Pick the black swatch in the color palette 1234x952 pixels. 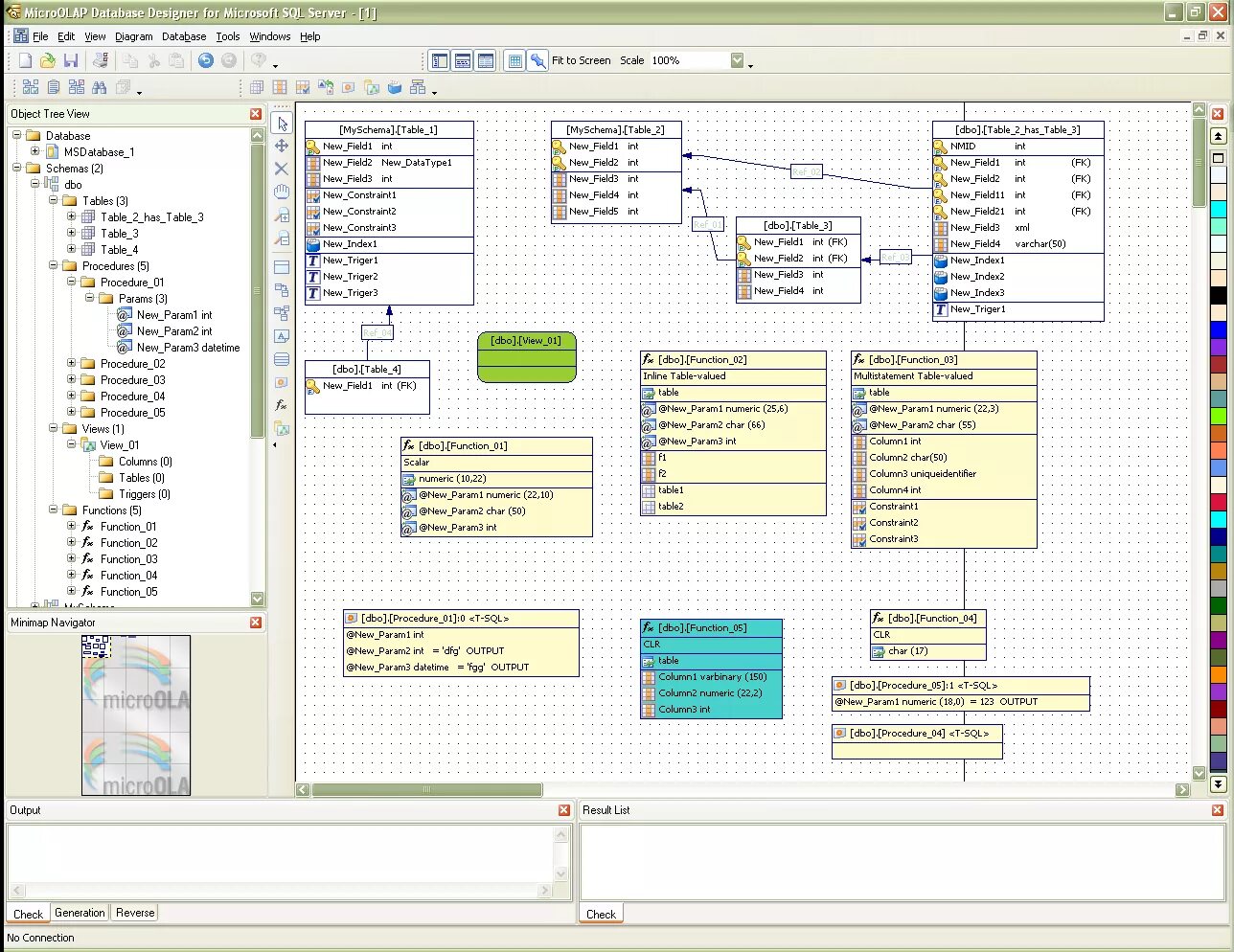[x=1219, y=296]
